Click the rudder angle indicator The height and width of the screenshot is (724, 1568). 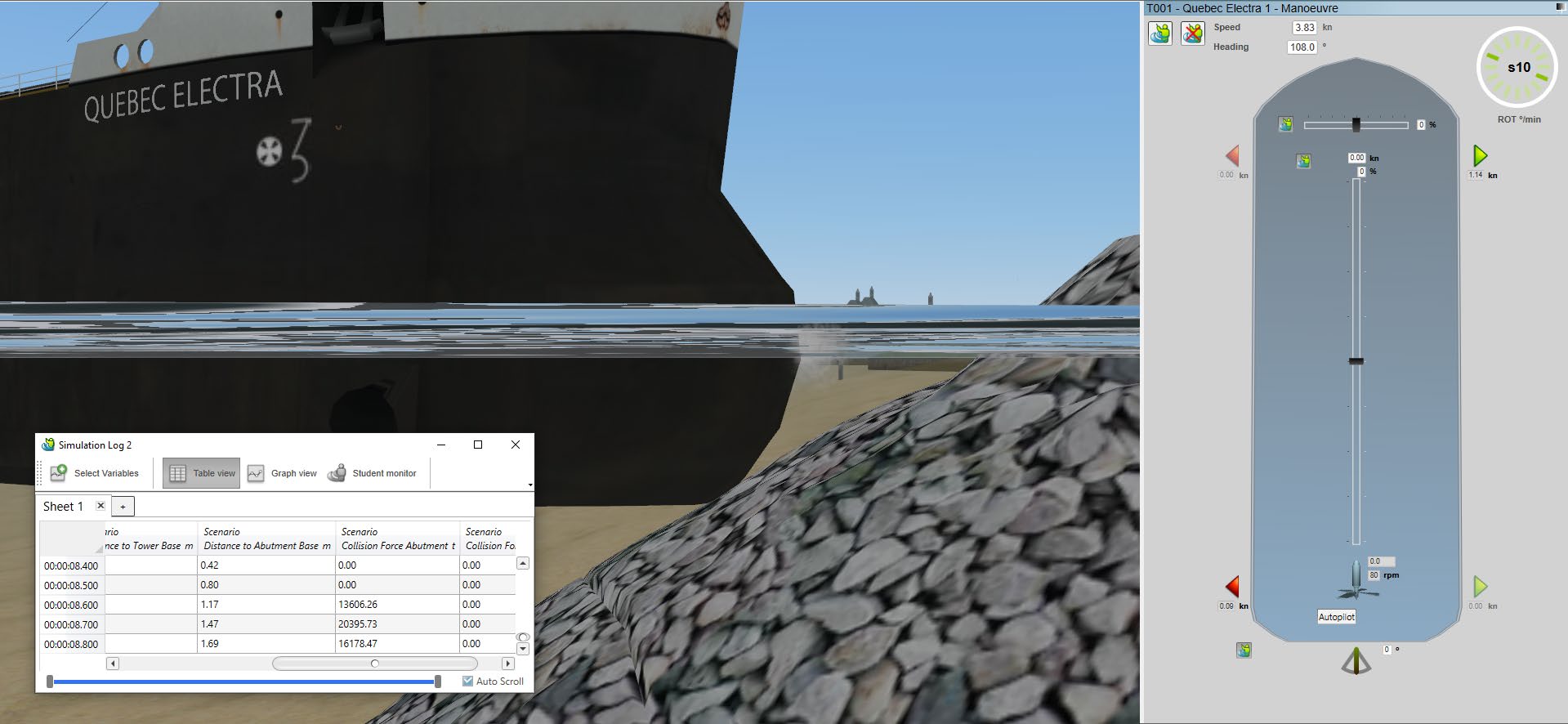[1356, 661]
